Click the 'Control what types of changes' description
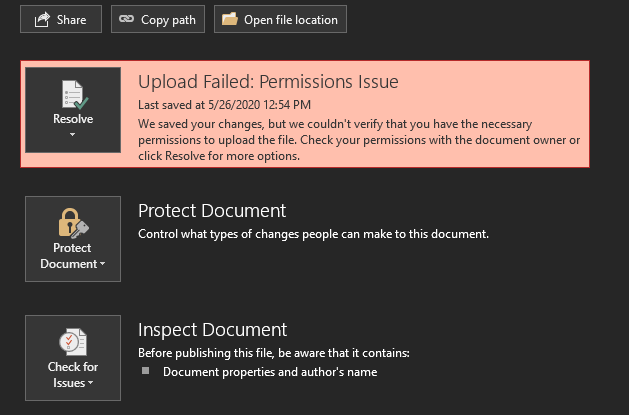The image size is (629, 415). click(x=313, y=234)
